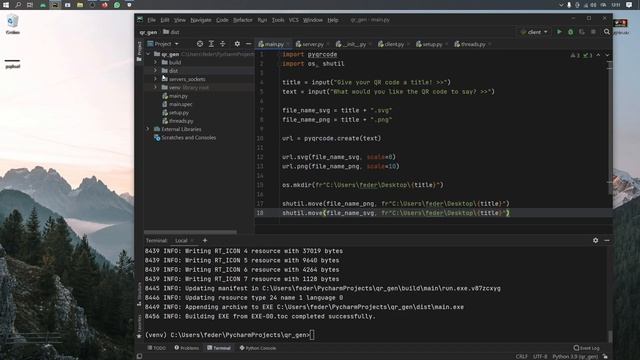Select the Local terminal tab

181,240
